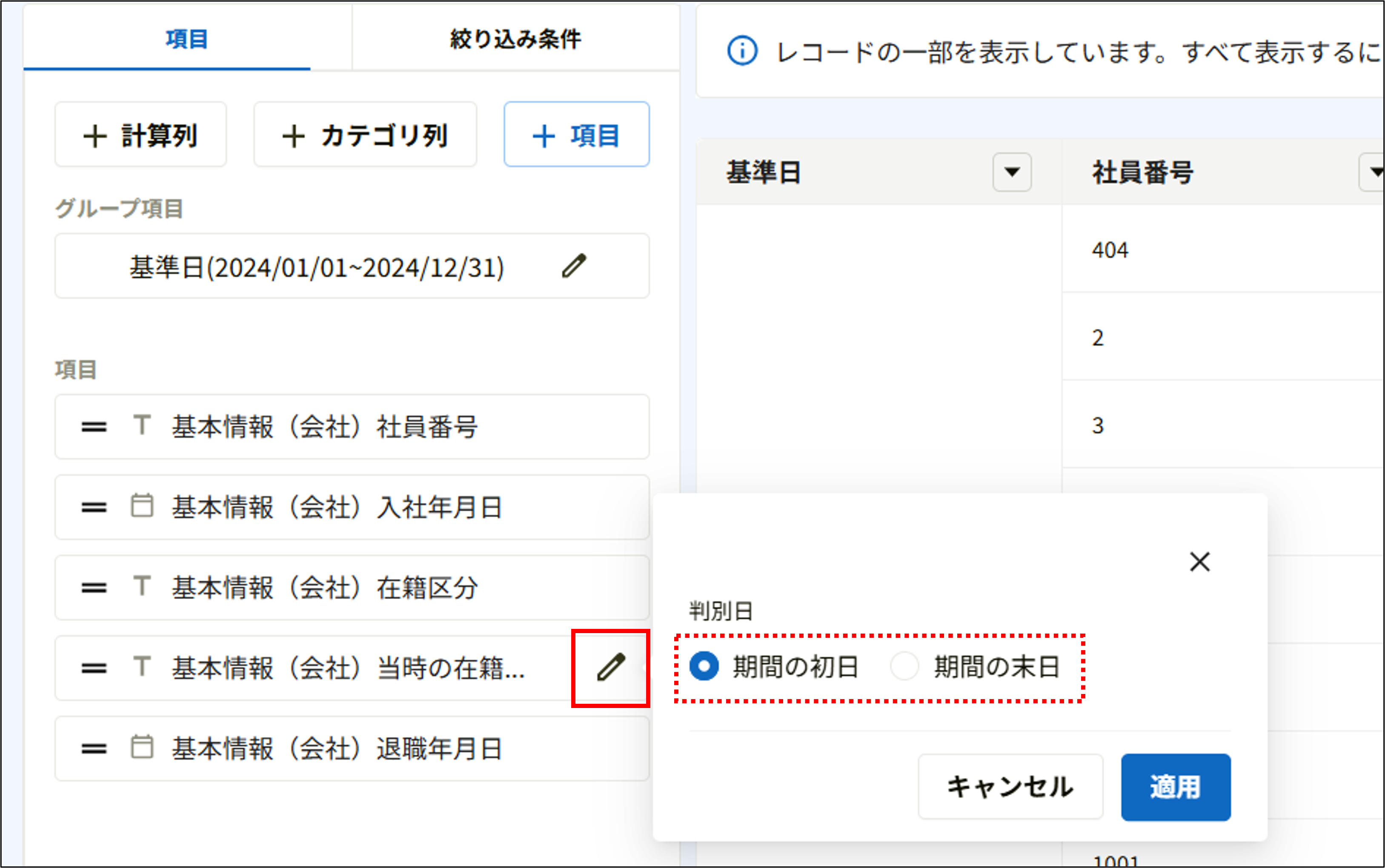Image resolution: width=1385 pixels, height=868 pixels.
Task: Select the 期間の初日 radio option
Action: tap(705, 666)
